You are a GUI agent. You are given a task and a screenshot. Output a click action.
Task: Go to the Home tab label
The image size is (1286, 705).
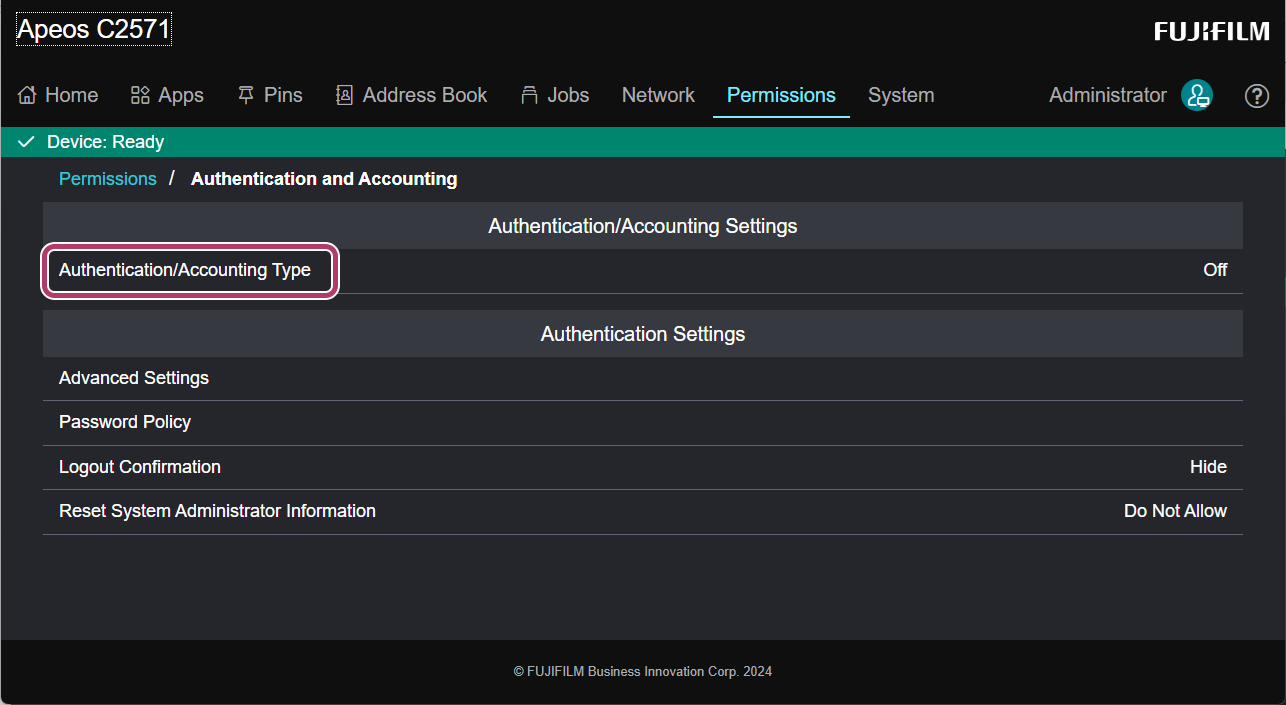pyautogui.click(x=72, y=95)
